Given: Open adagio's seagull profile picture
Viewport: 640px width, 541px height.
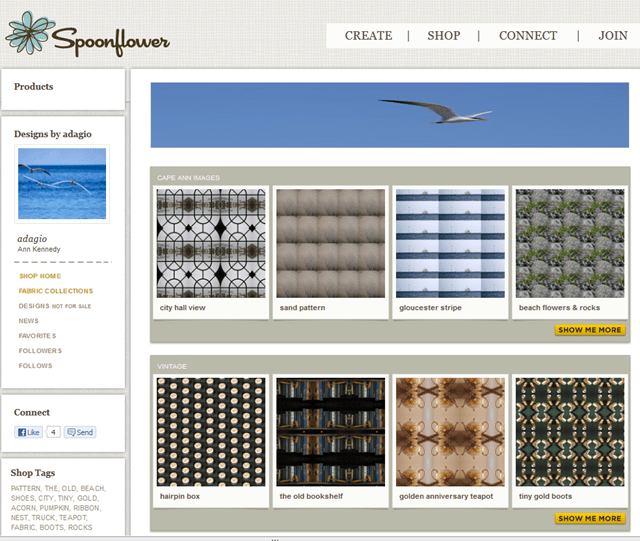Looking at the screenshot, I should [62, 184].
